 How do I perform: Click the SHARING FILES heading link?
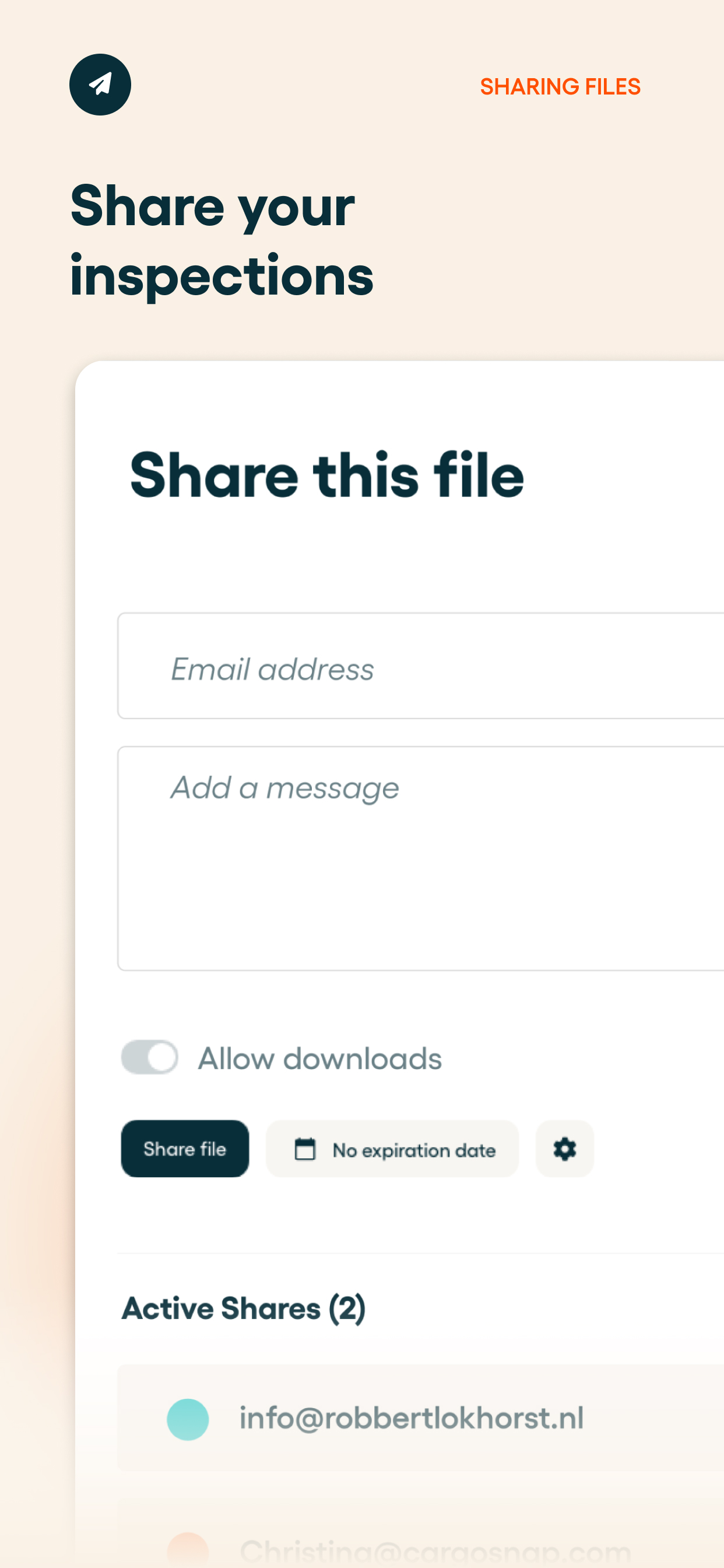pyautogui.click(x=560, y=86)
